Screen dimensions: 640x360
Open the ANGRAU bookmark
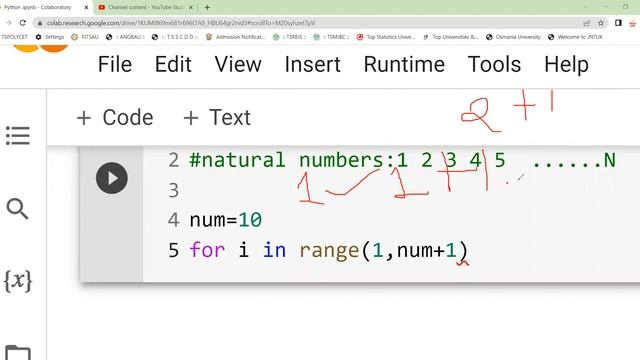pyautogui.click(x=125, y=37)
